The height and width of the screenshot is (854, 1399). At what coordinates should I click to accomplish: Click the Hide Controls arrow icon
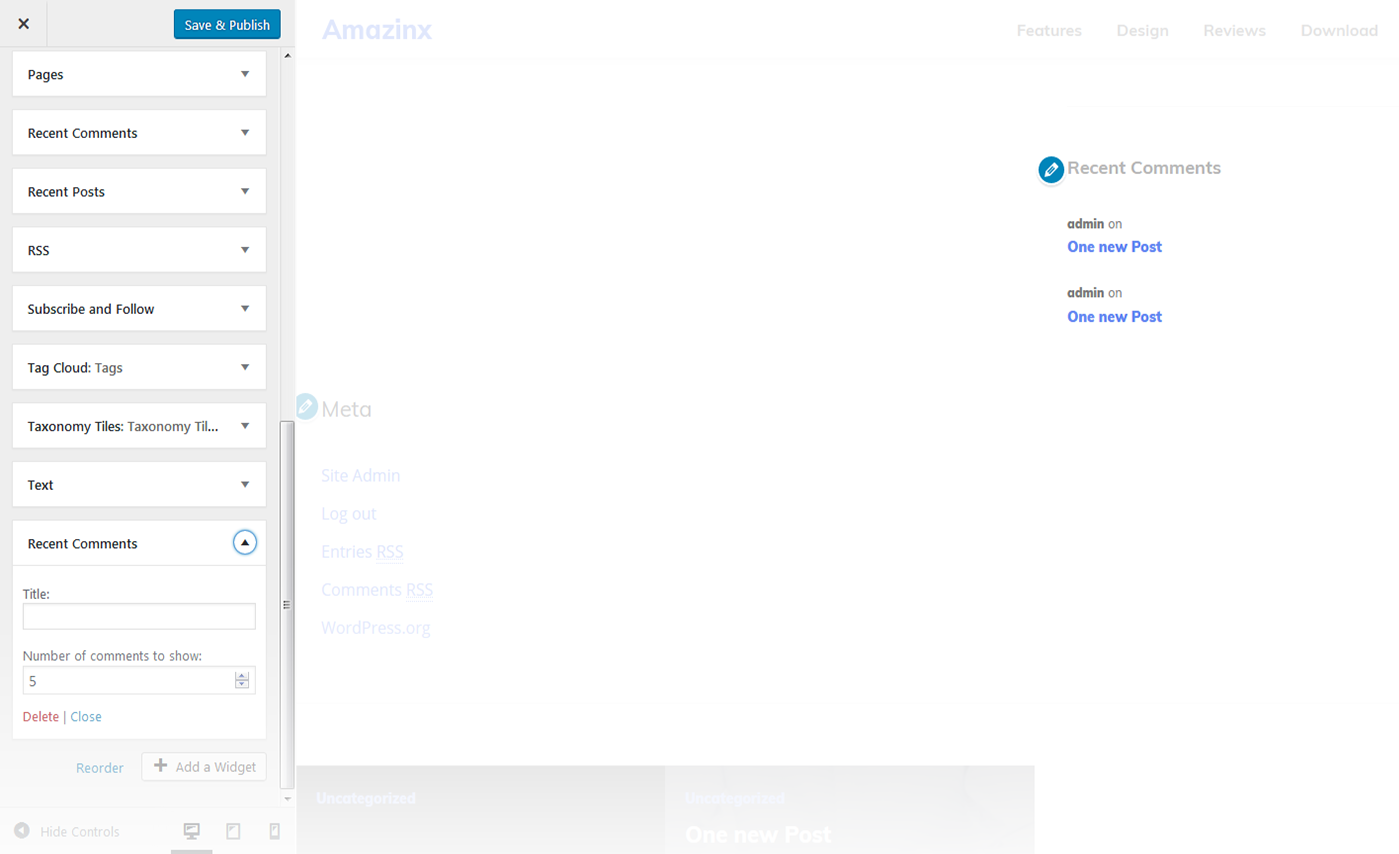pos(21,831)
